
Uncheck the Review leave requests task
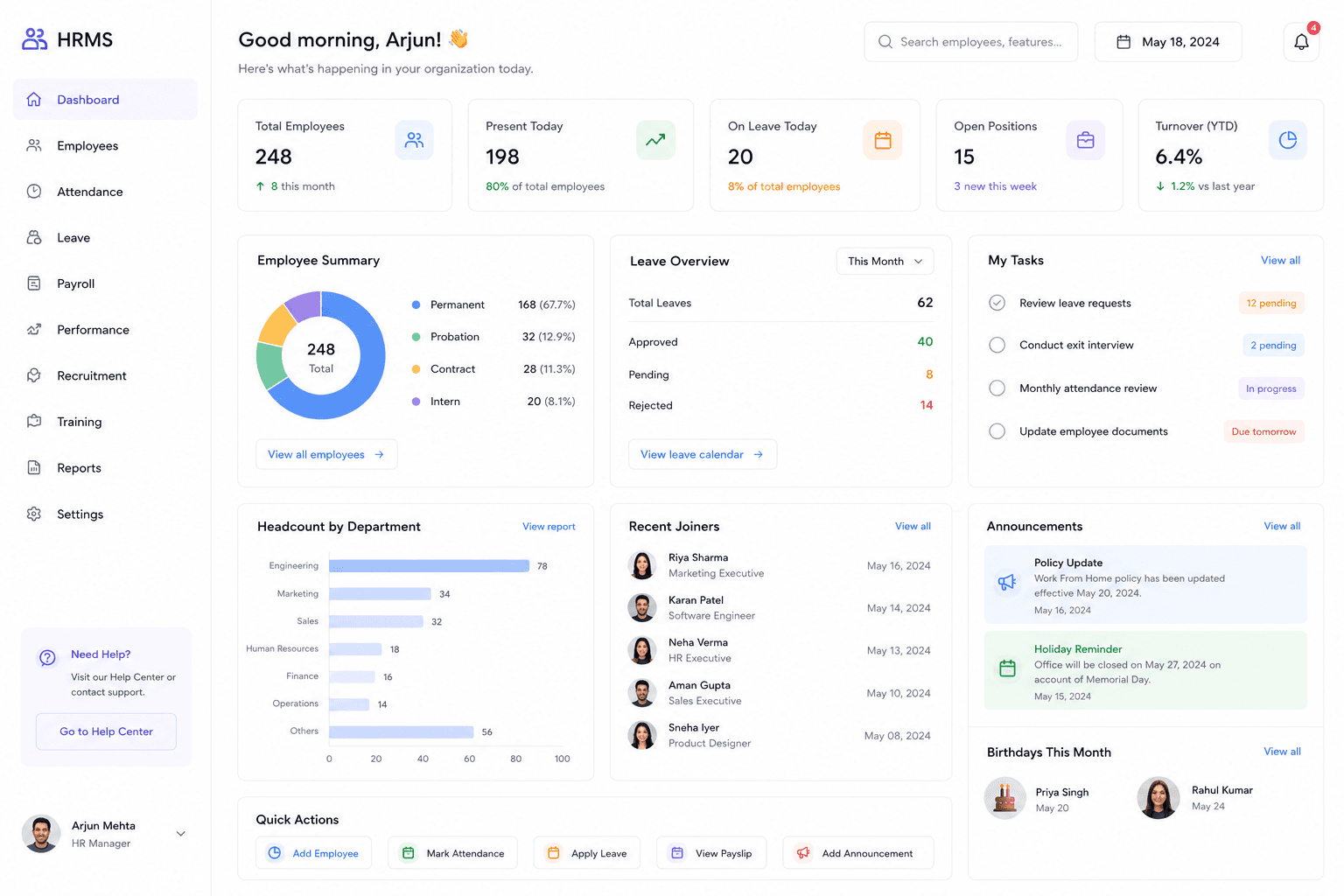pos(997,303)
